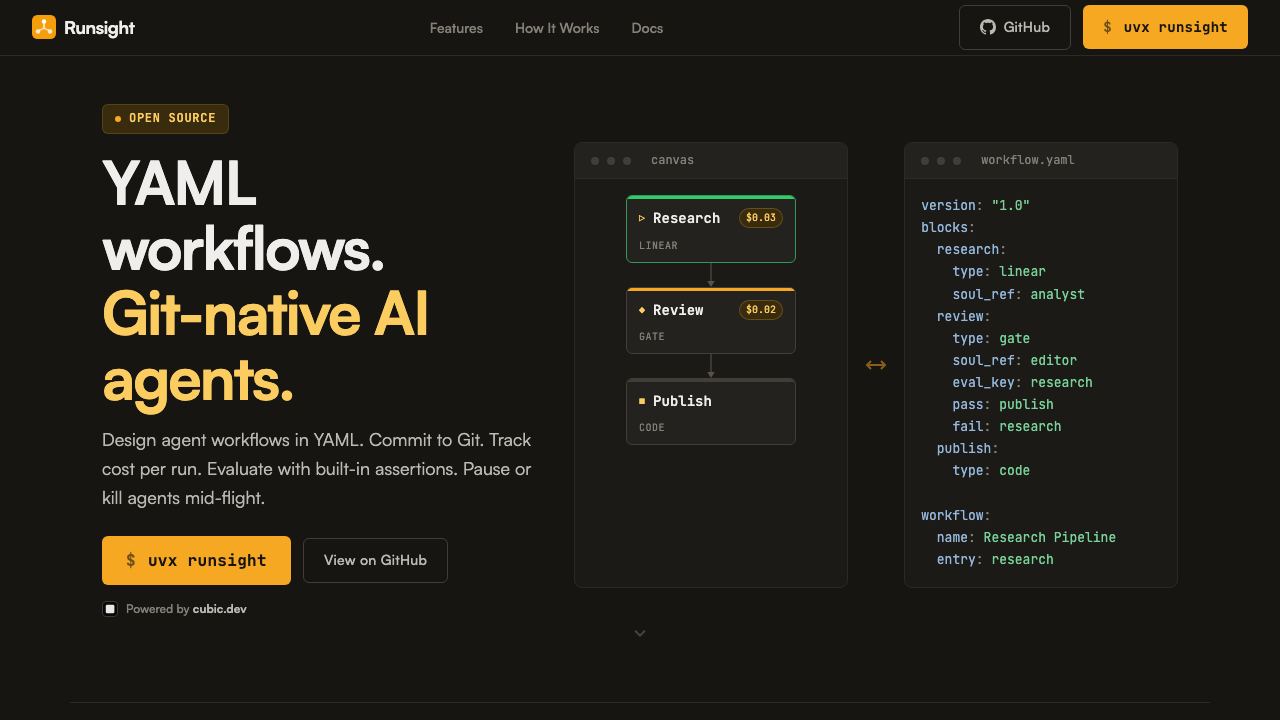Click the Runsight brand name
Image resolution: width=1280 pixels, height=720 pixels.
[99, 28]
